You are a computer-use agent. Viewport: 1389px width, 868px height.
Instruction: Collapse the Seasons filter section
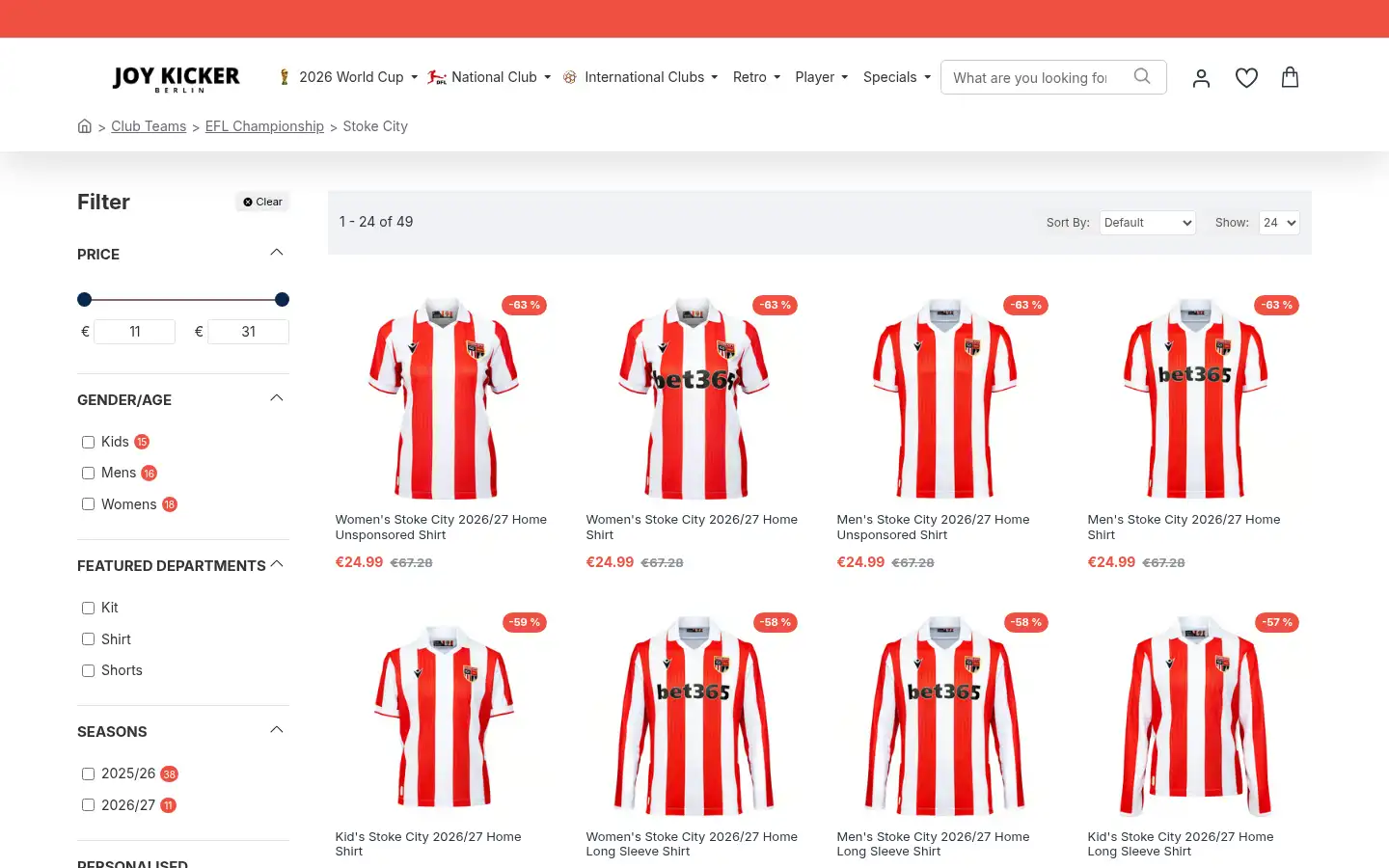[x=277, y=730]
